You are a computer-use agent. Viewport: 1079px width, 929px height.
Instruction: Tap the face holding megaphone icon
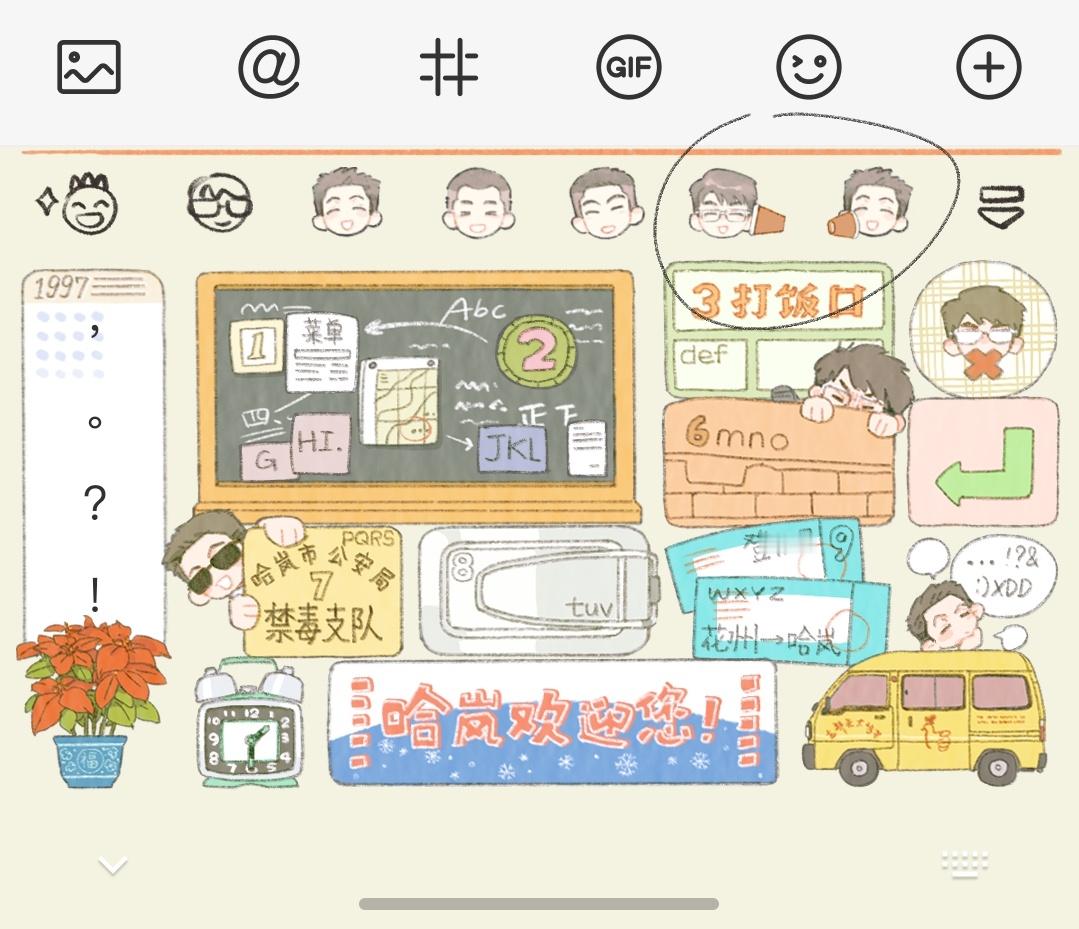pos(868,204)
